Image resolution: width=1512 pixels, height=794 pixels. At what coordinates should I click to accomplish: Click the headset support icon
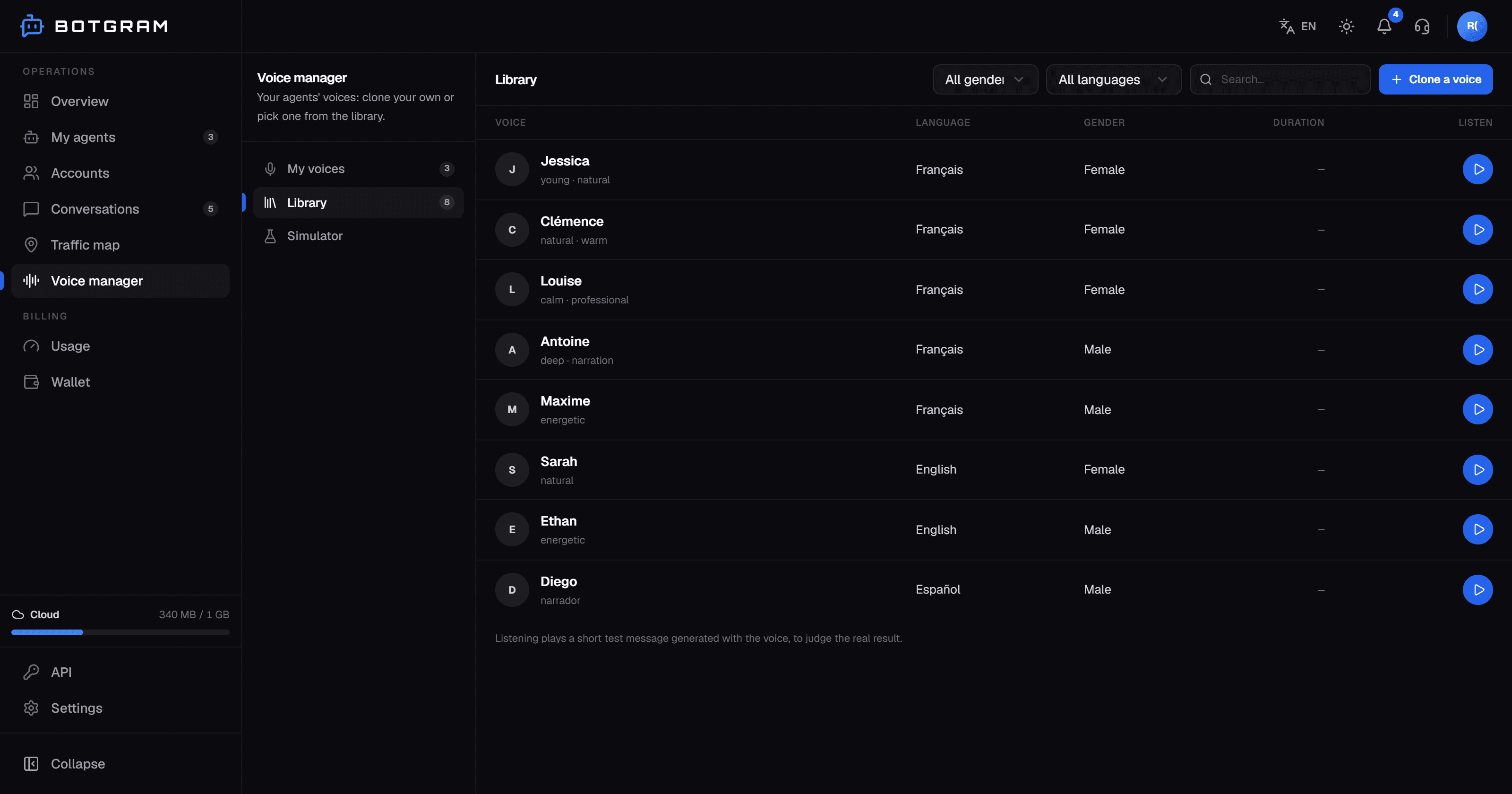tap(1422, 26)
